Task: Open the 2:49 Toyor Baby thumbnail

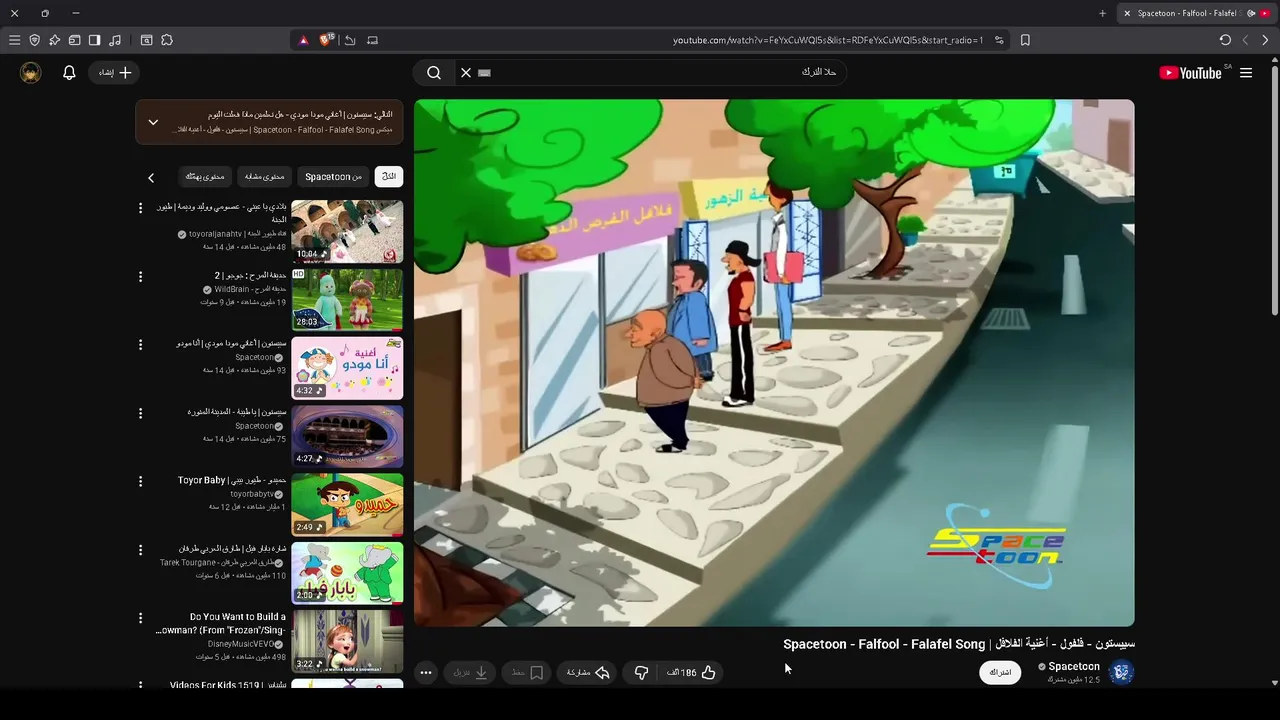Action: point(347,505)
